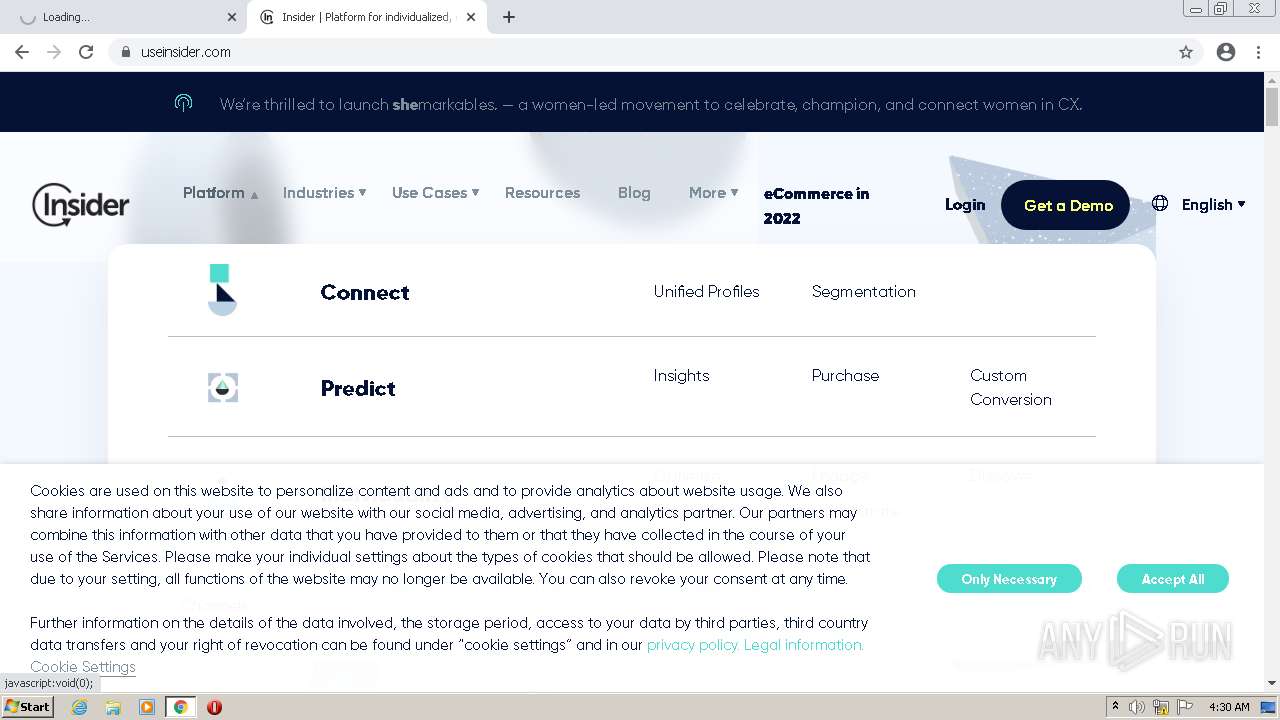The width and height of the screenshot is (1280, 720).
Task: Click Chrome icon in taskbar
Action: [180, 707]
